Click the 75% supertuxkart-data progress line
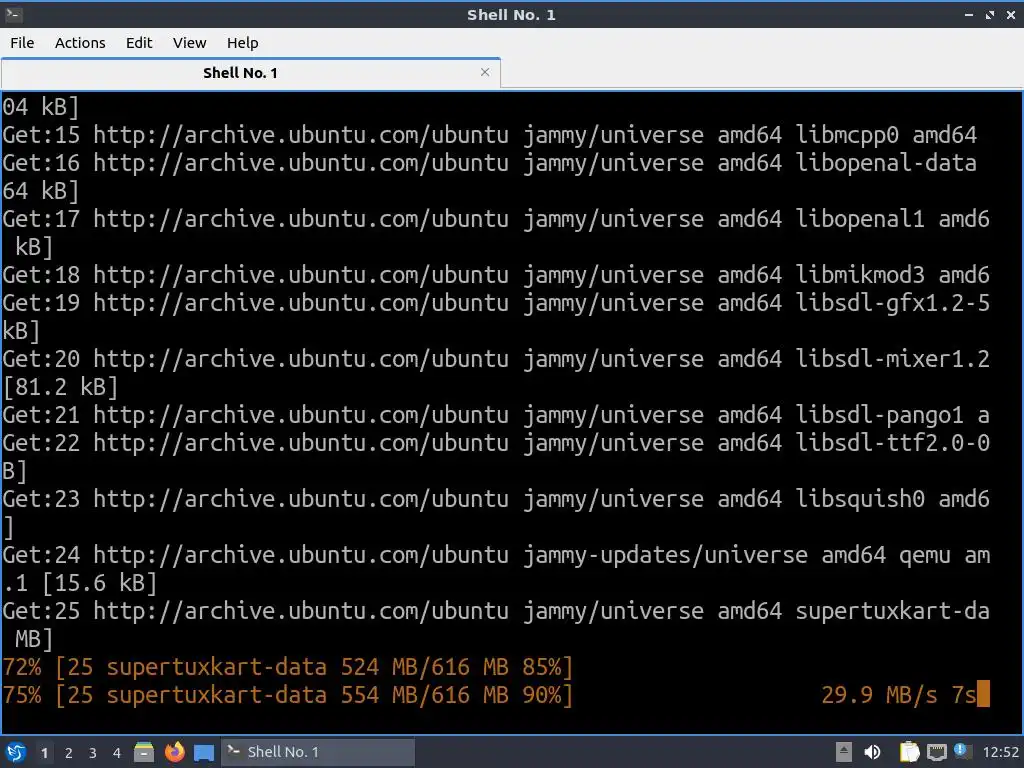Screen dimensions: 1024x768 [288, 696]
